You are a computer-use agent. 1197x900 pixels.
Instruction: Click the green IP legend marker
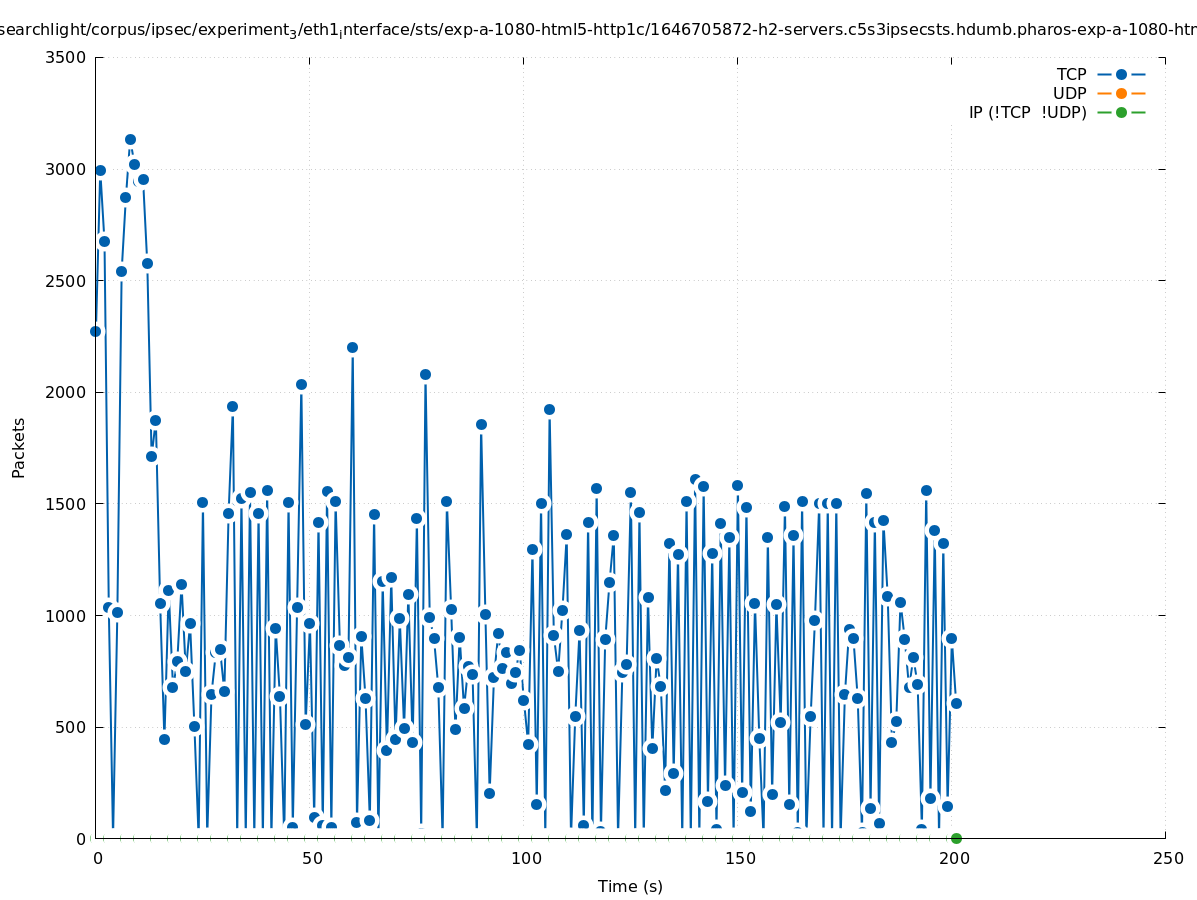pos(1121,112)
